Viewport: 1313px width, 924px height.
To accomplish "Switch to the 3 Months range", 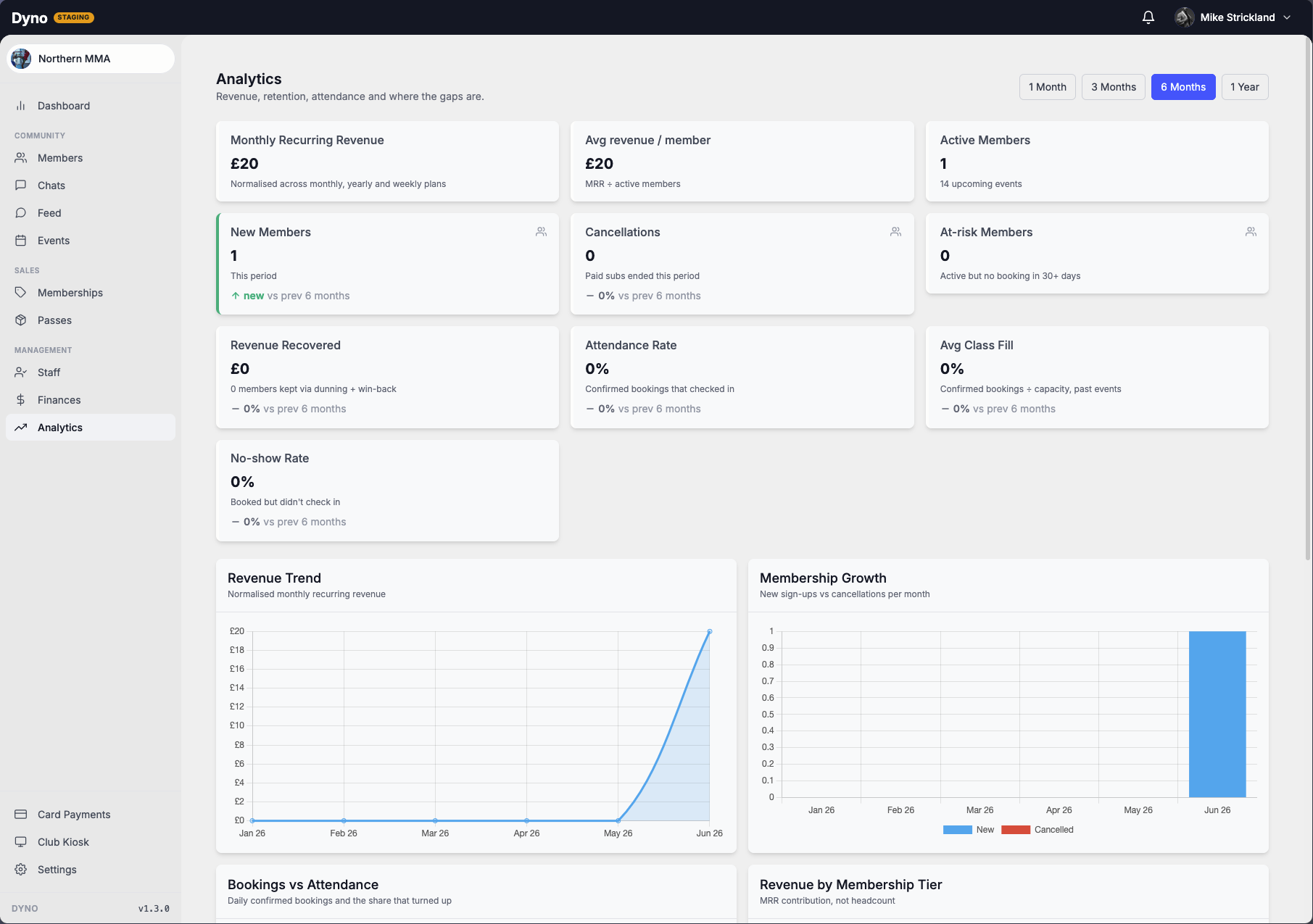I will (x=1114, y=87).
